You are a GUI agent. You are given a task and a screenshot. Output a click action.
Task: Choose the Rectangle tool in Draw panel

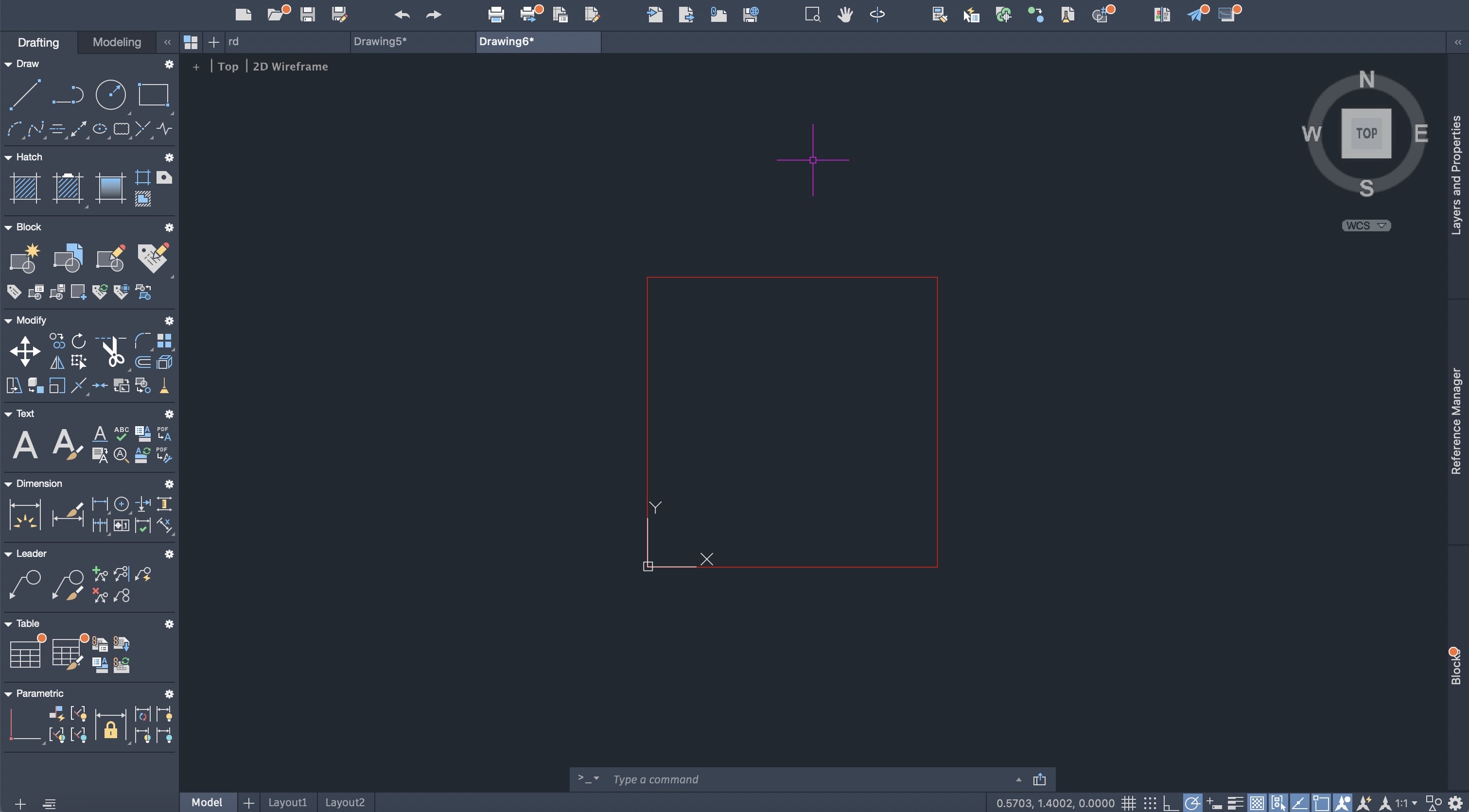pos(154,95)
